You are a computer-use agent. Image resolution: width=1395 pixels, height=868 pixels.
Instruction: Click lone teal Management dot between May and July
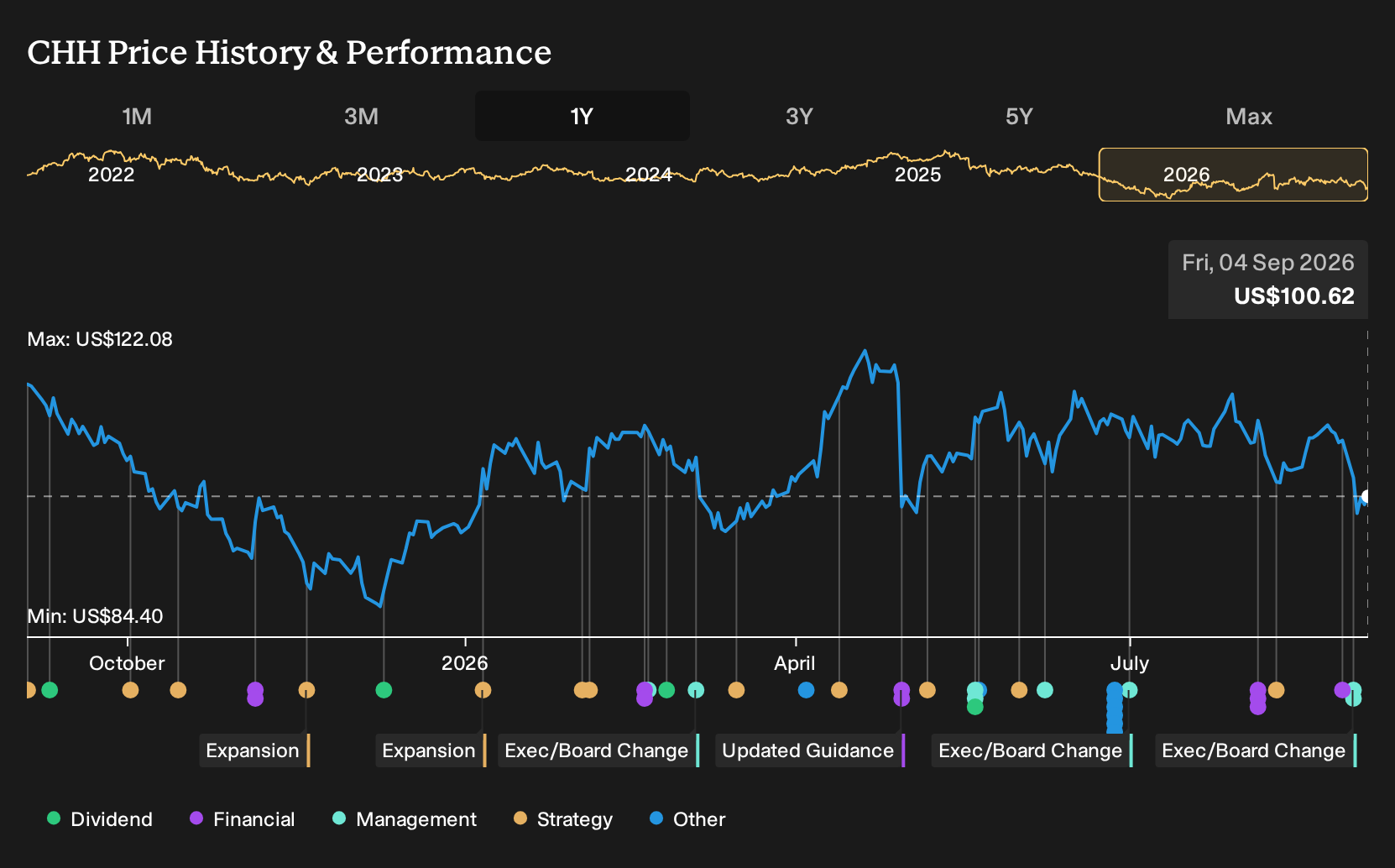[1044, 690]
